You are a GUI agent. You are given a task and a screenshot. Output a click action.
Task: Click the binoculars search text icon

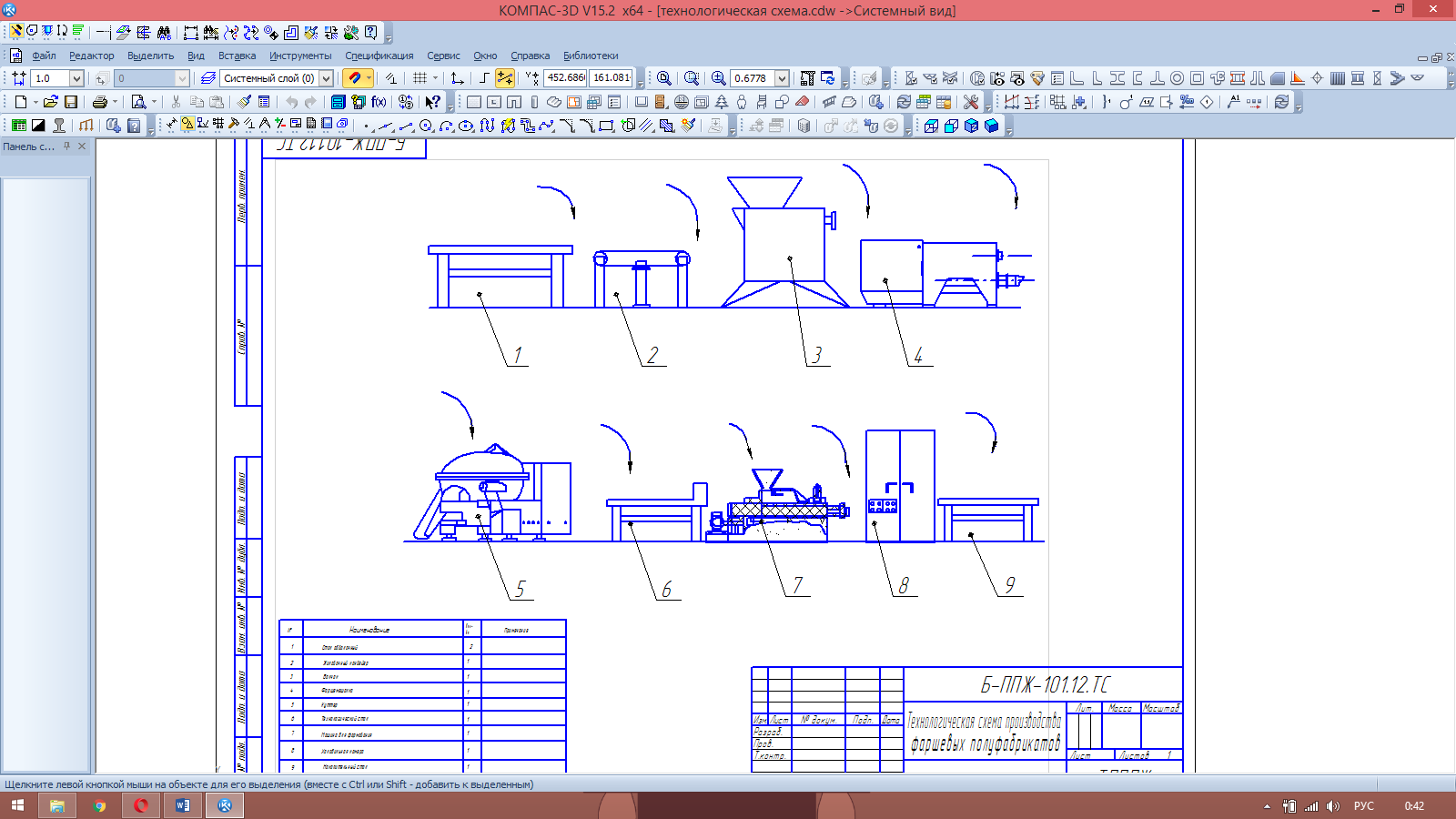(164, 32)
